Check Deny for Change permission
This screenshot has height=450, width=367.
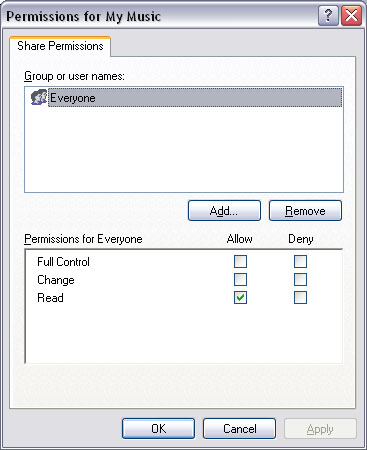pos(300,280)
